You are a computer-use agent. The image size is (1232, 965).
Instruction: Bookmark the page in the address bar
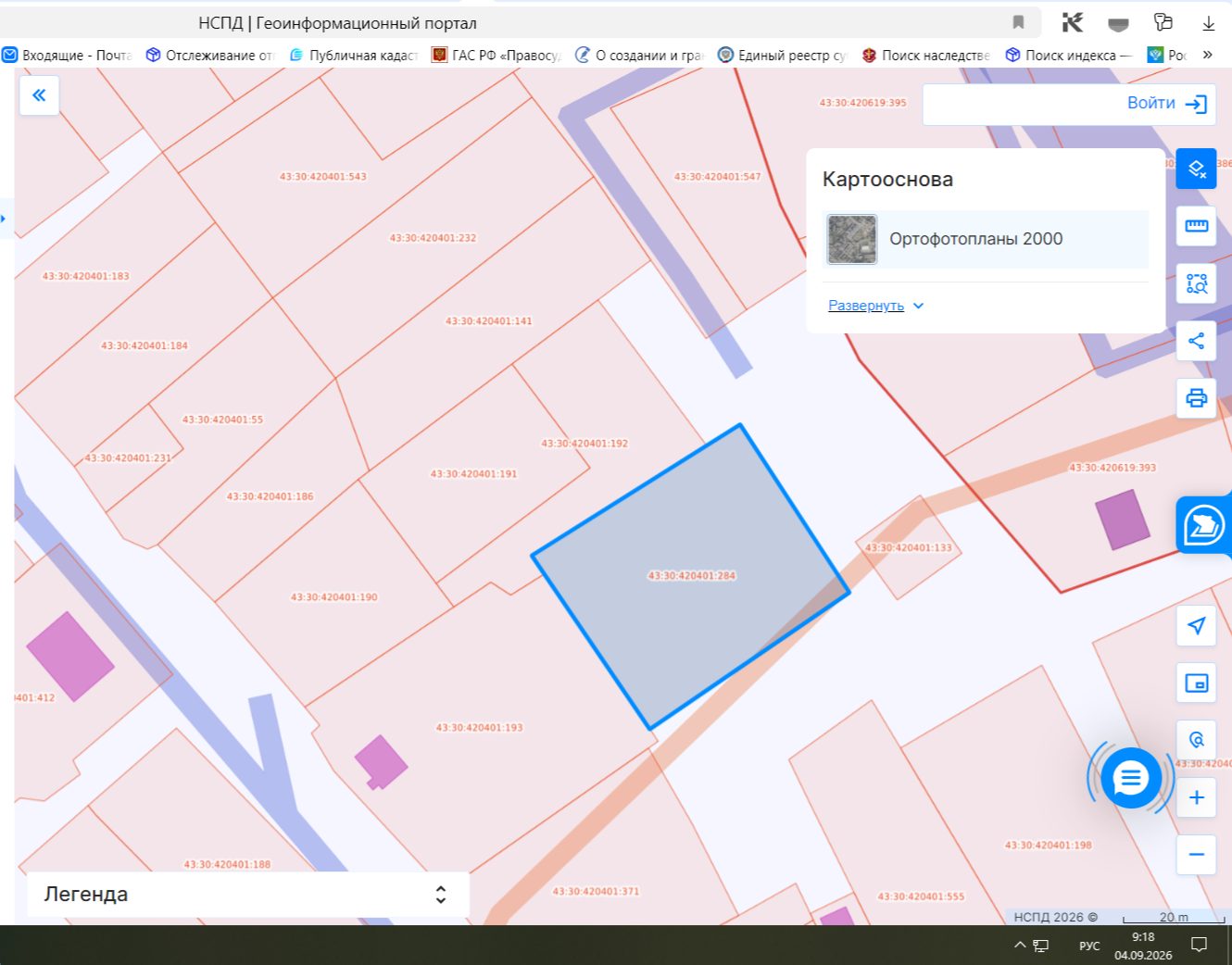pos(1018,23)
